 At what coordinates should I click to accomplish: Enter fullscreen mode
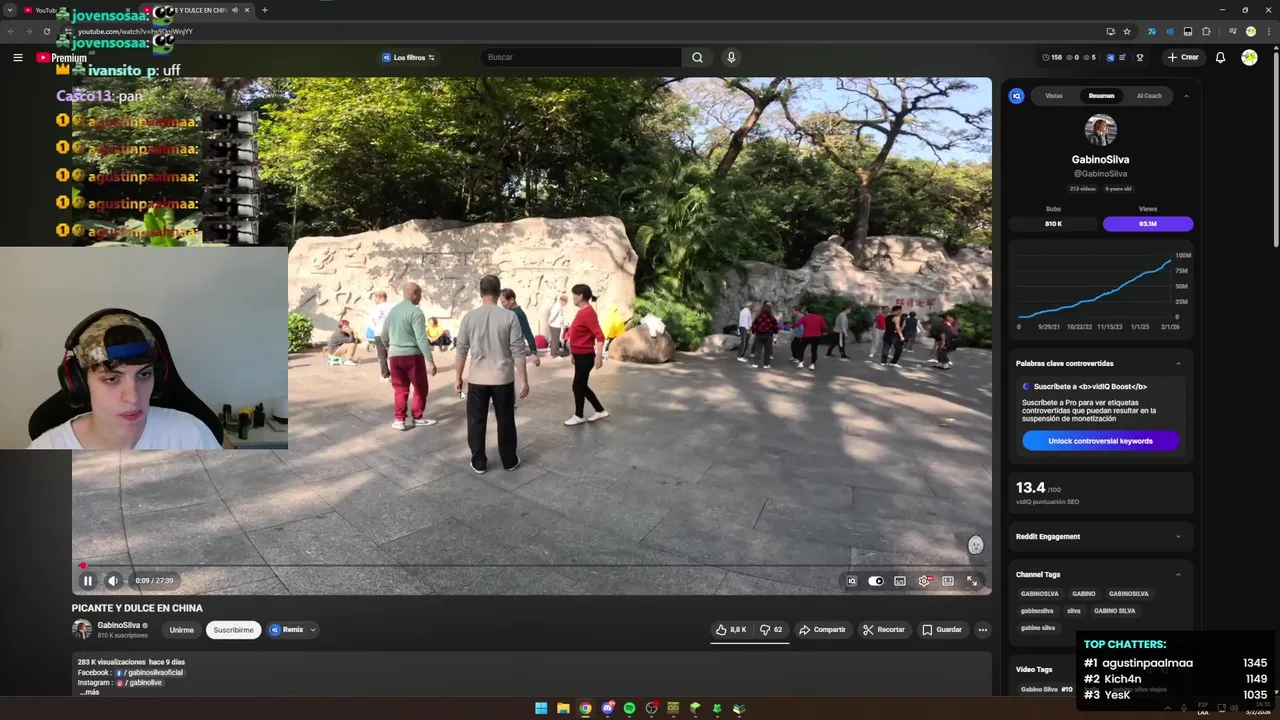pos(972,581)
